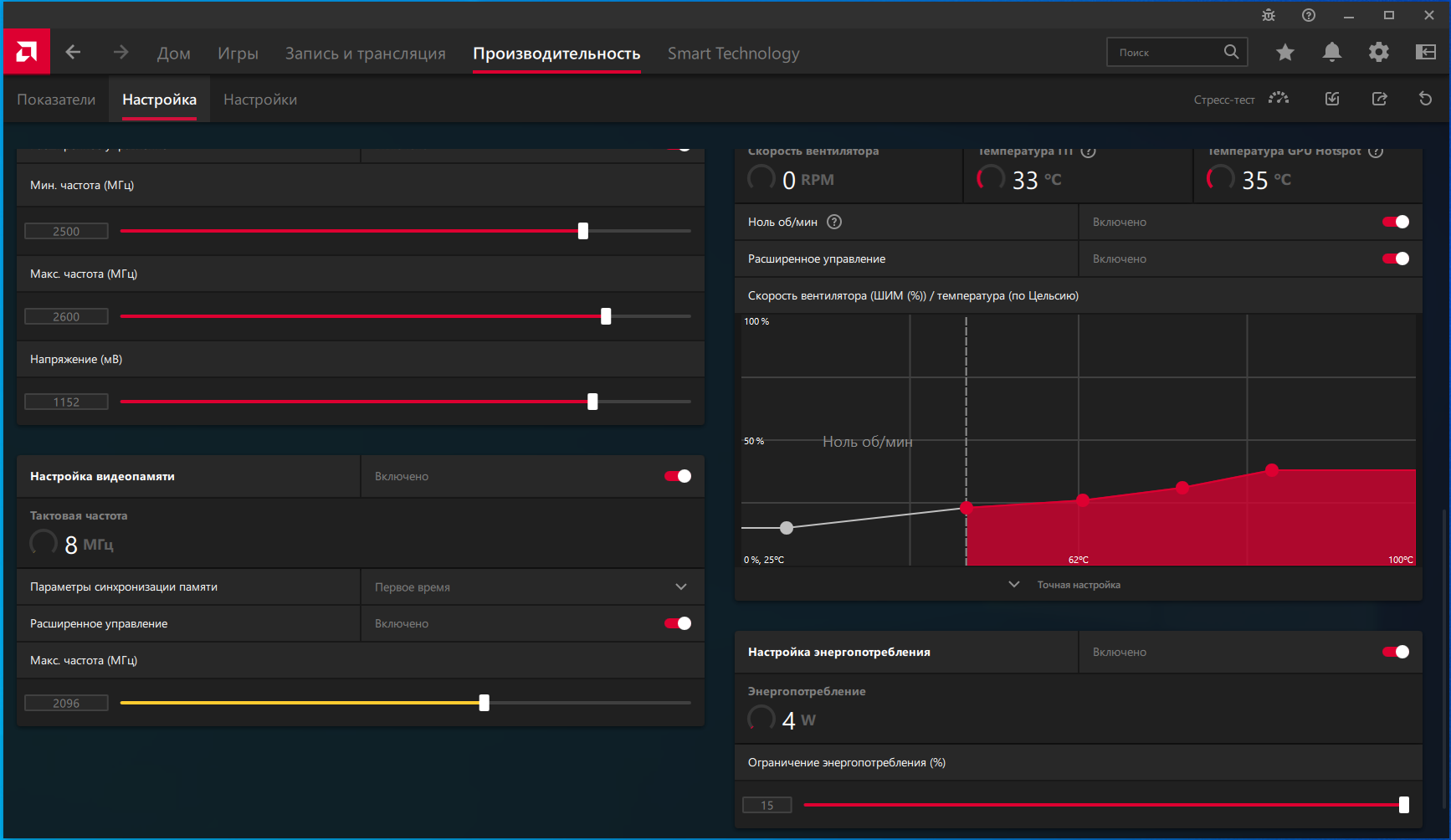Image resolution: width=1451 pixels, height=840 pixels.
Task: Click the gray fan curve point
Action: pyautogui.click(x=787, y=528)
